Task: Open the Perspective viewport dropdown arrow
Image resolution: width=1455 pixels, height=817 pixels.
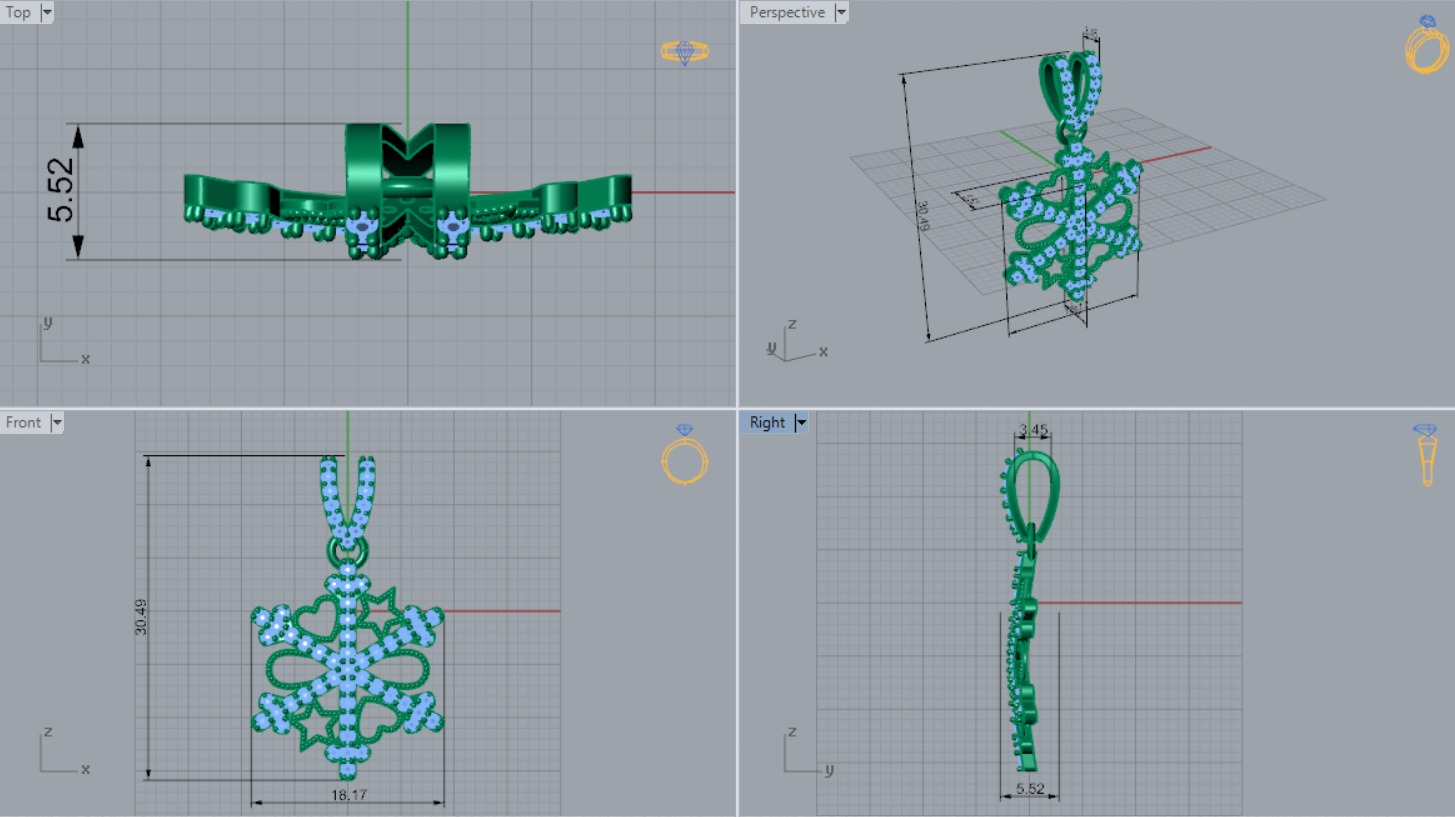Action: pos(841,13)
